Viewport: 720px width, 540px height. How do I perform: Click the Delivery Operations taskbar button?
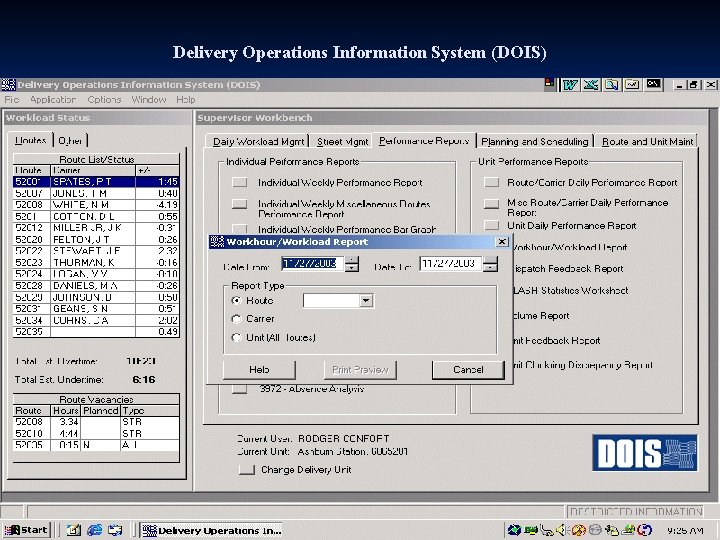(x=212, y=530)
